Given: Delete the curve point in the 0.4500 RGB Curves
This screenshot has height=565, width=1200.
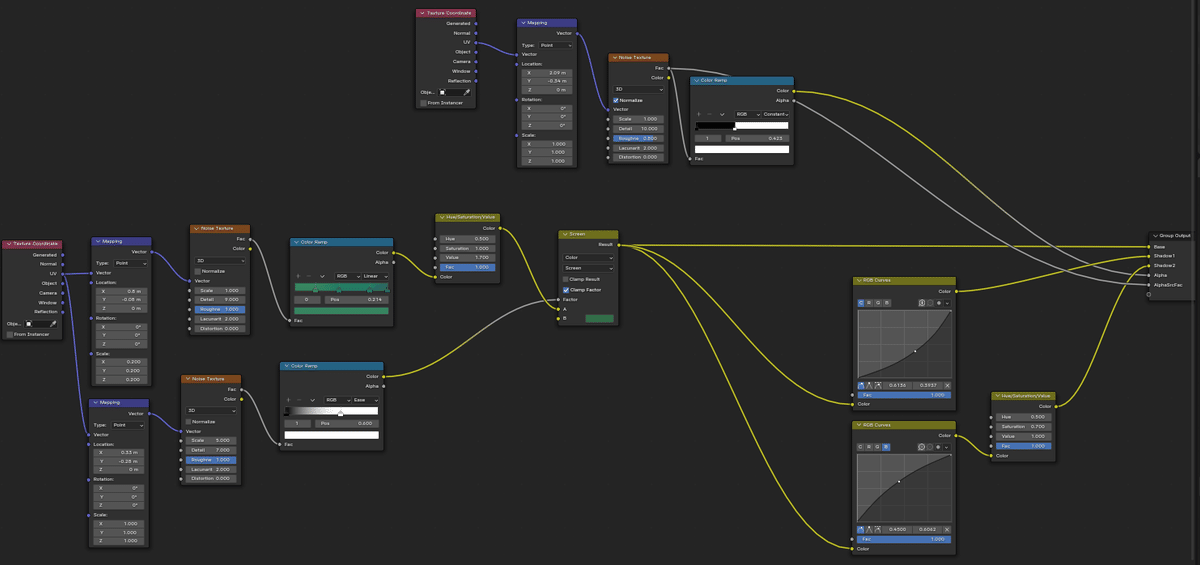Looking at the screenshot, I should 947,530.
